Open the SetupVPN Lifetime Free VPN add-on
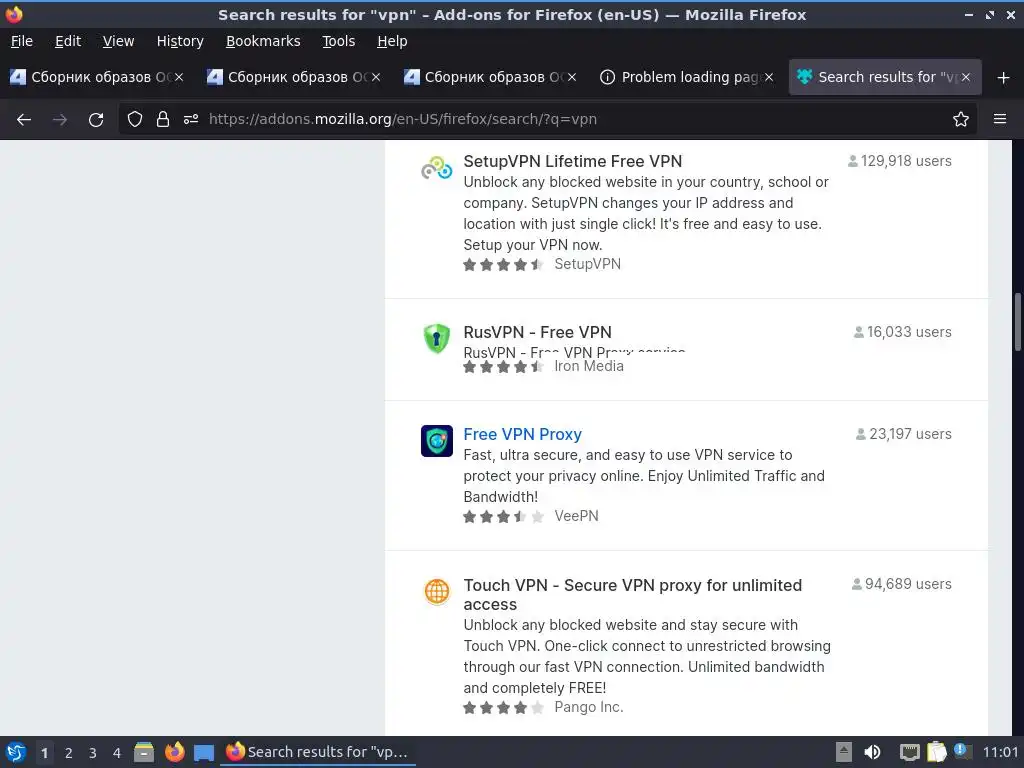 click(572, 161)
